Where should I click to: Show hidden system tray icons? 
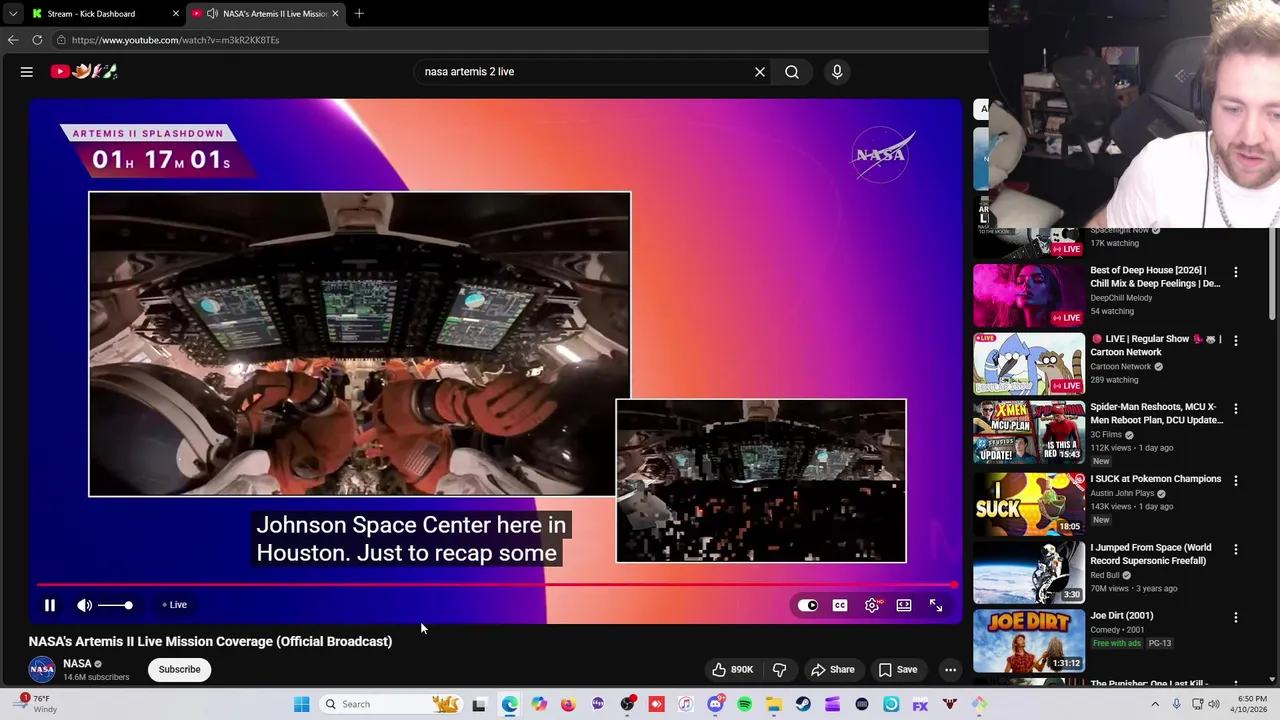click(x=1154, y=704)
